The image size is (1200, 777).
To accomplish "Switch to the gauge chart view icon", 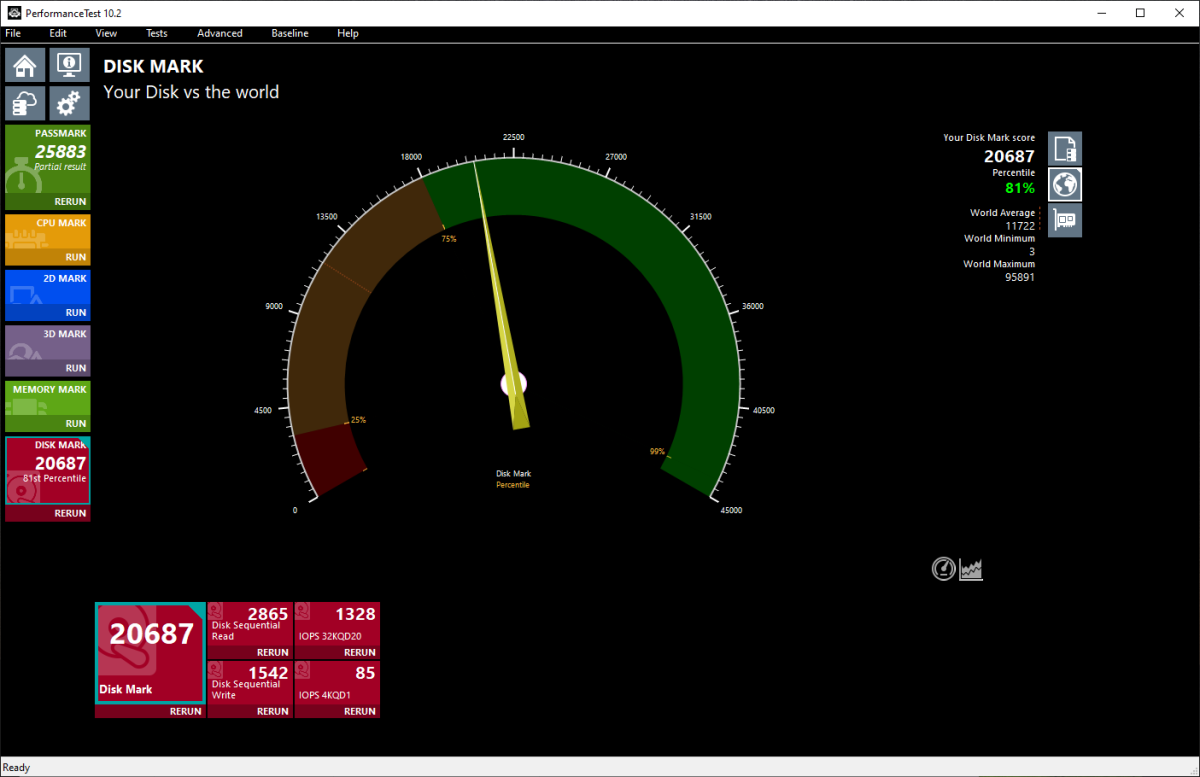I will [943, 569].
